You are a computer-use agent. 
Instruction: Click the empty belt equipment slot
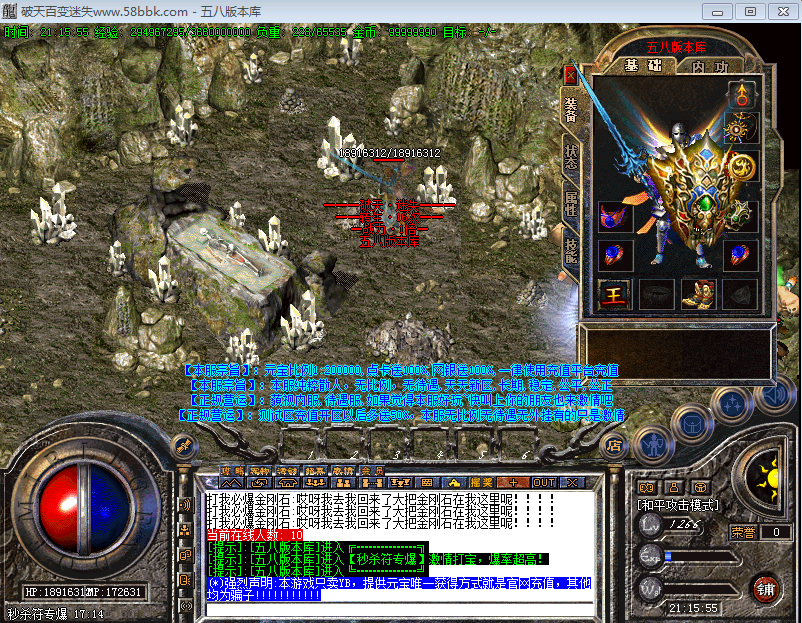[657, 294]
